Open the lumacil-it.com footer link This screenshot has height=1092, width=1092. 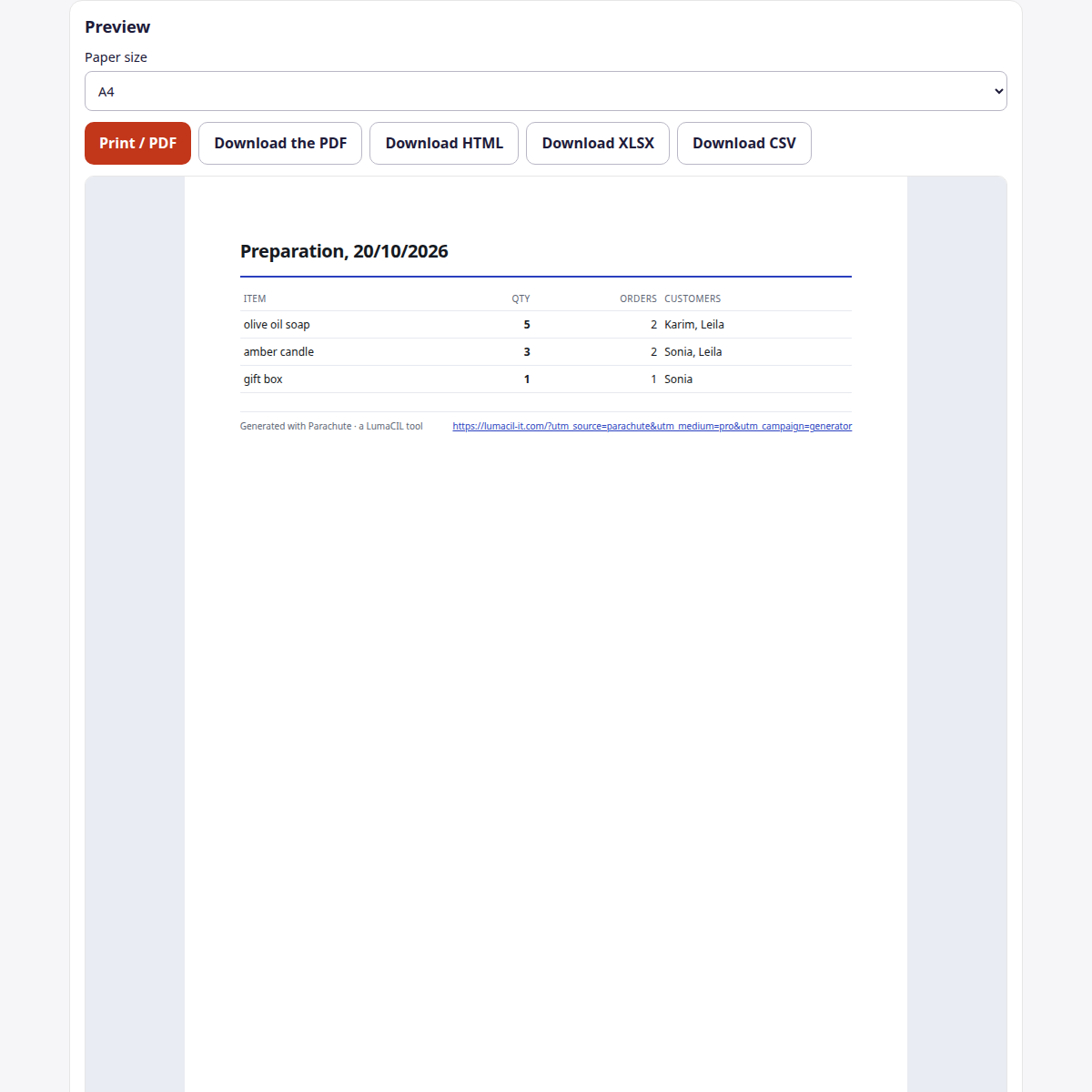point(652,426)
